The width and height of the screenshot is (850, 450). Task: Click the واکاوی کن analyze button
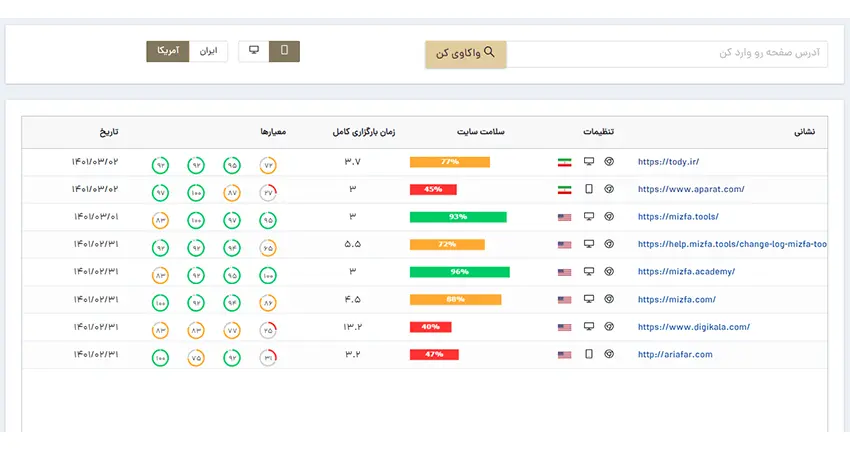tap(466, 54)
